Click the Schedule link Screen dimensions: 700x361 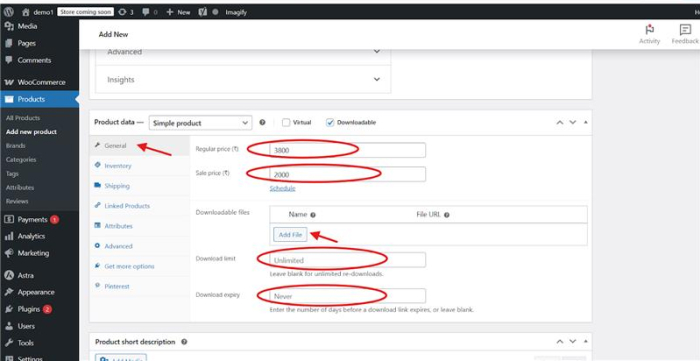pos(282,188)
